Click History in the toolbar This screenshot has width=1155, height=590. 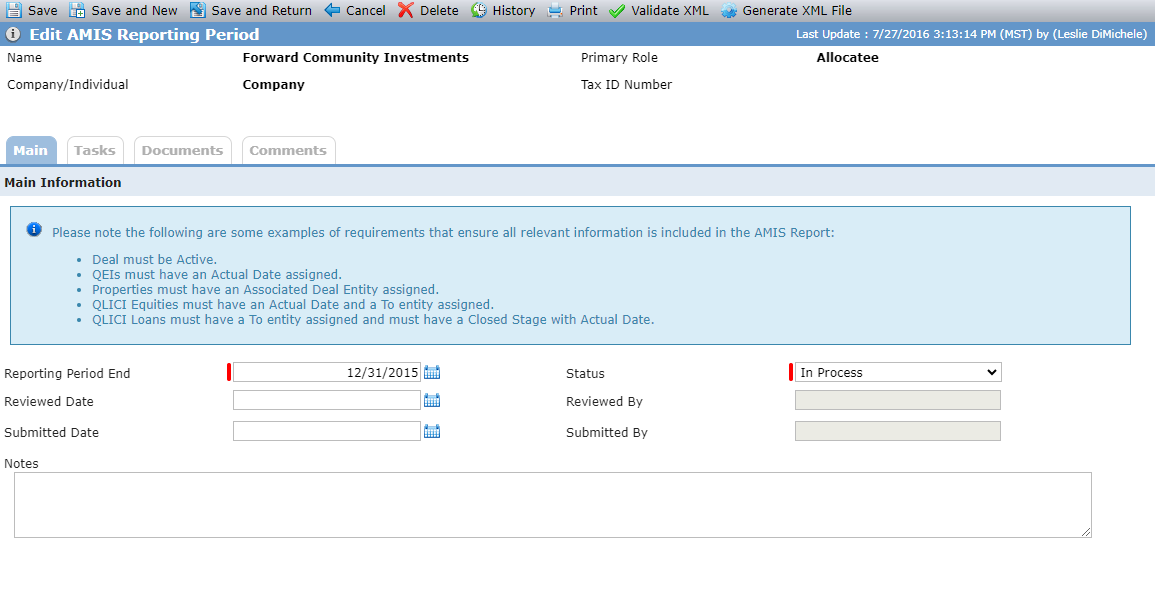(514, 11)
